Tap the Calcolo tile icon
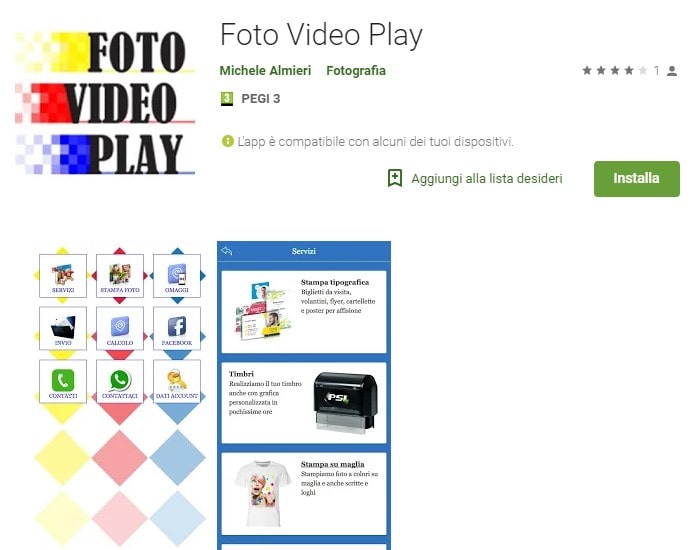The width and height of the screenshot is (700, 550). pos(120,327)
